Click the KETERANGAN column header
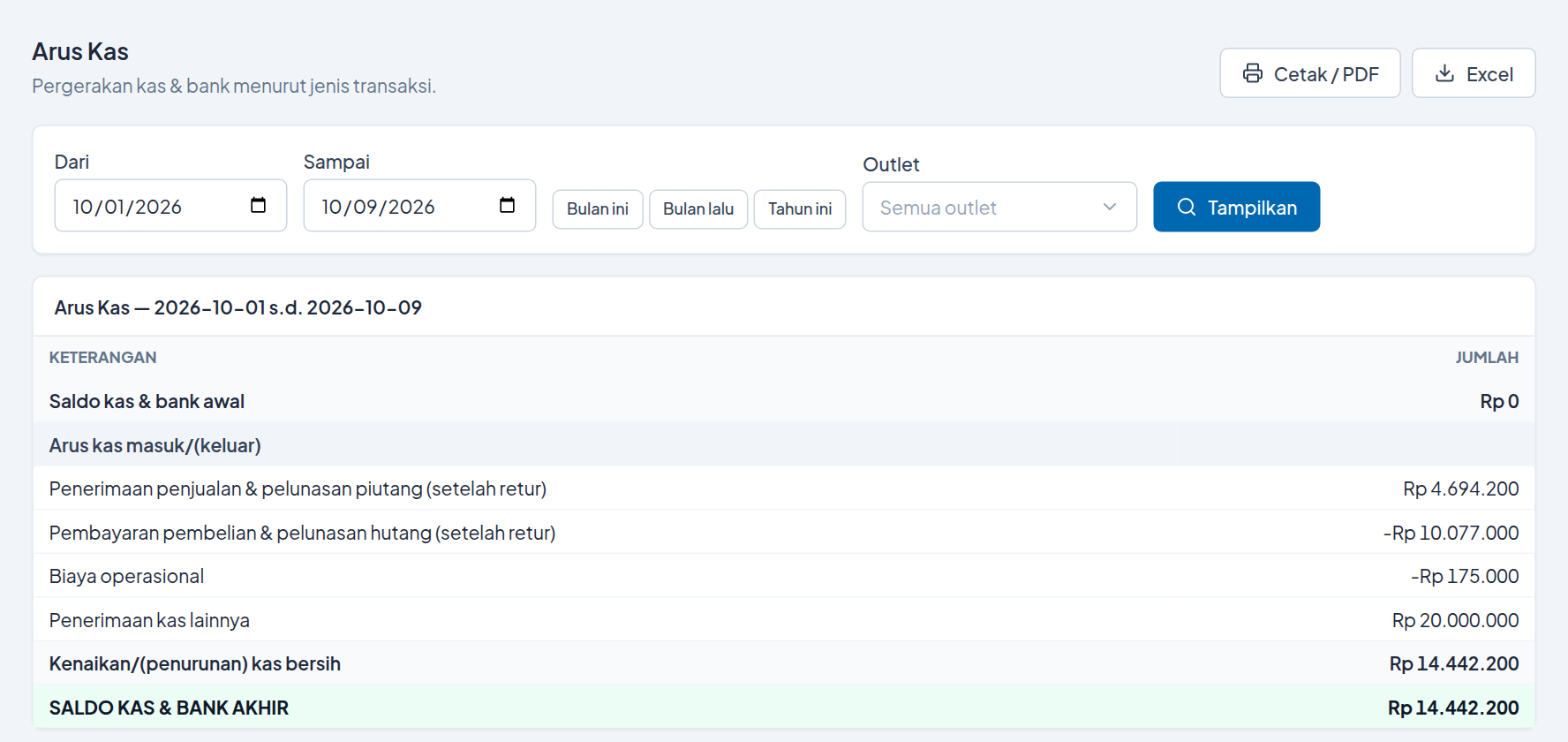 (102, 358)
